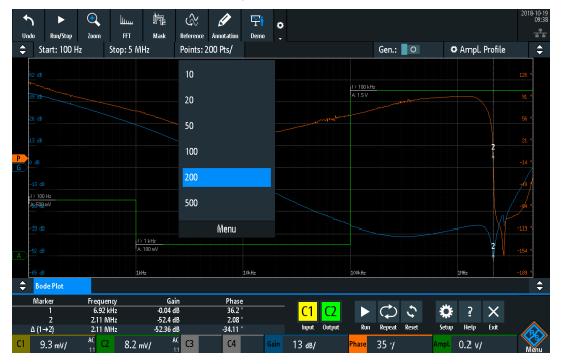Select amplitude profile point 100 kHz 1.5 V
561x364 pixels.
pyautogui.click(x=364, y=91)
